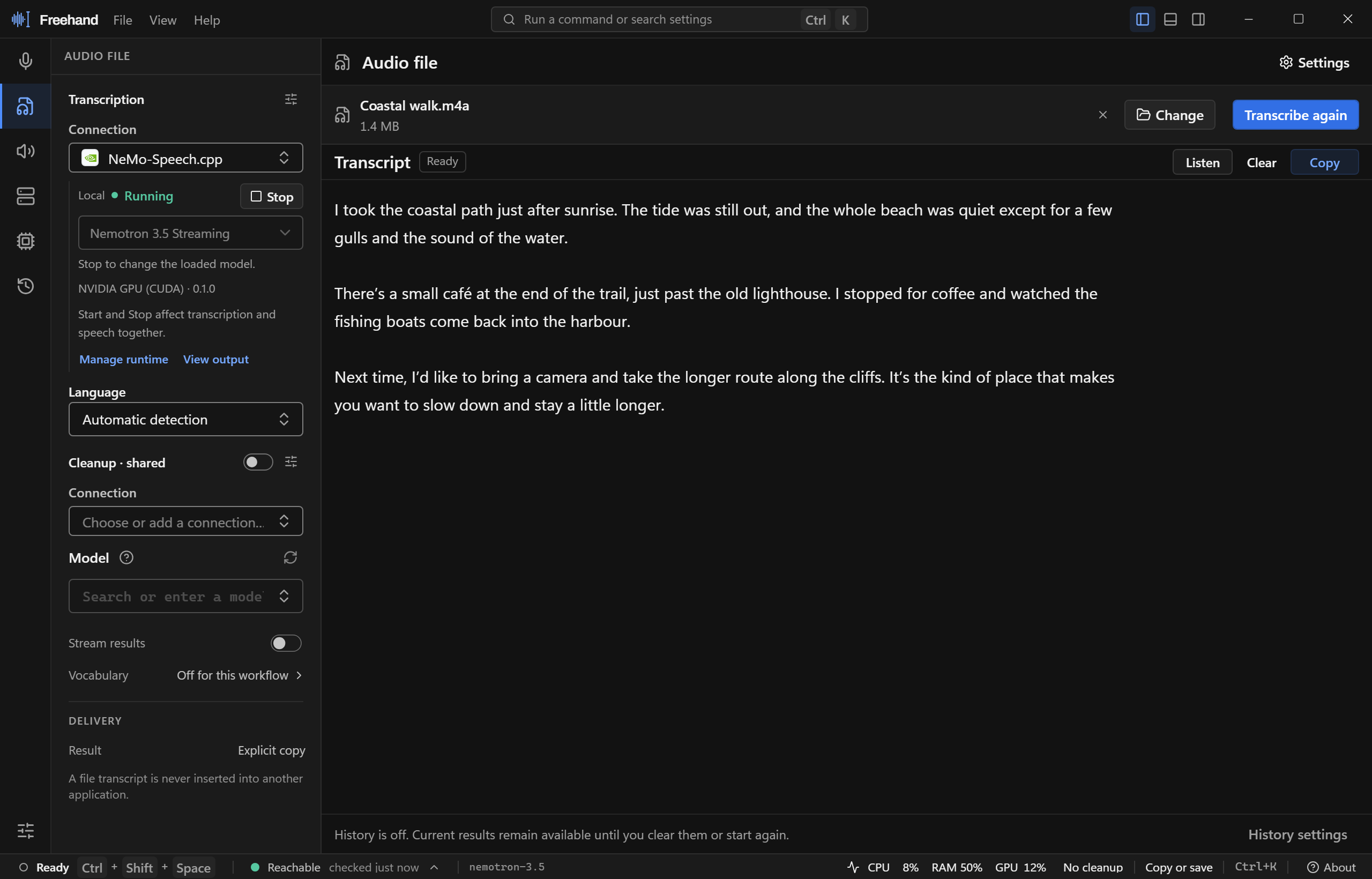Open the Manage runtime link
Screen dimensions: 1372x879
point(124,359)
